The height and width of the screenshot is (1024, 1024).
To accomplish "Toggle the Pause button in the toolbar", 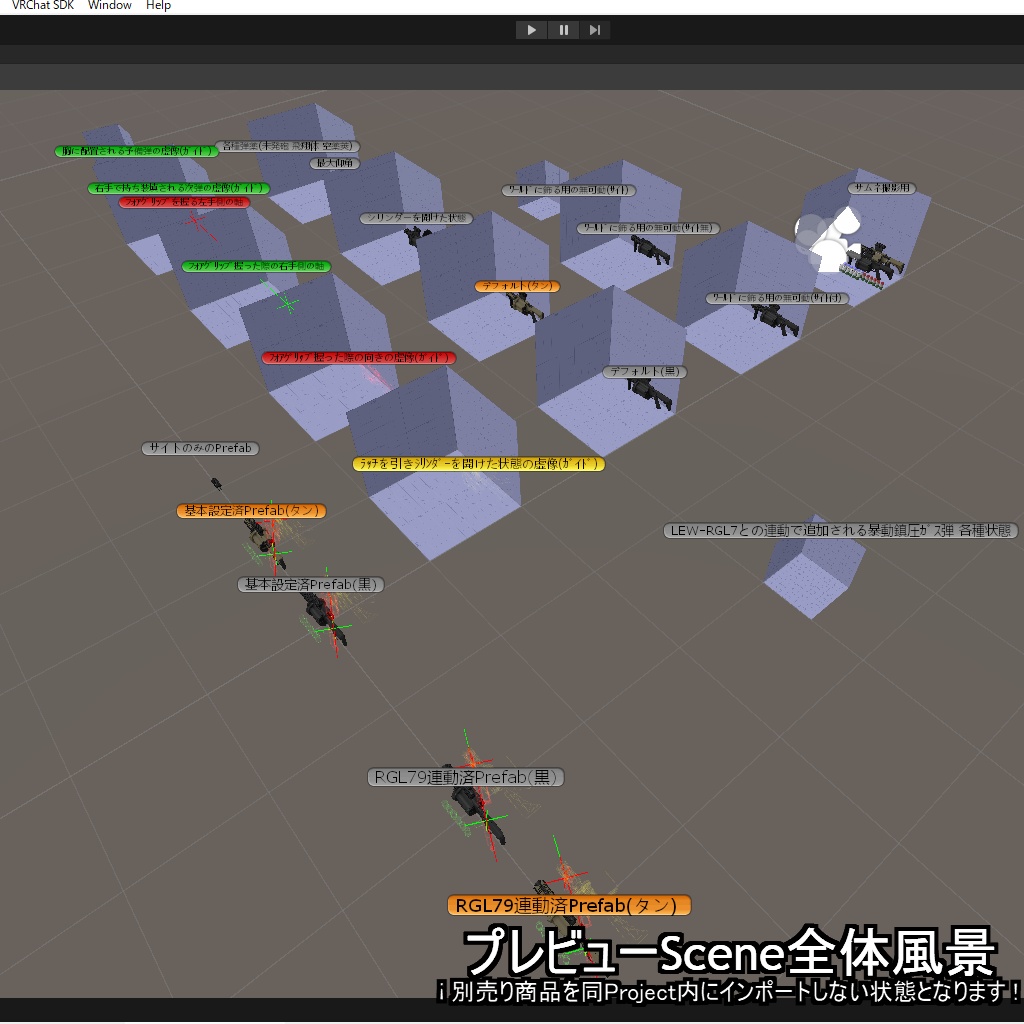I will point(563,29).
